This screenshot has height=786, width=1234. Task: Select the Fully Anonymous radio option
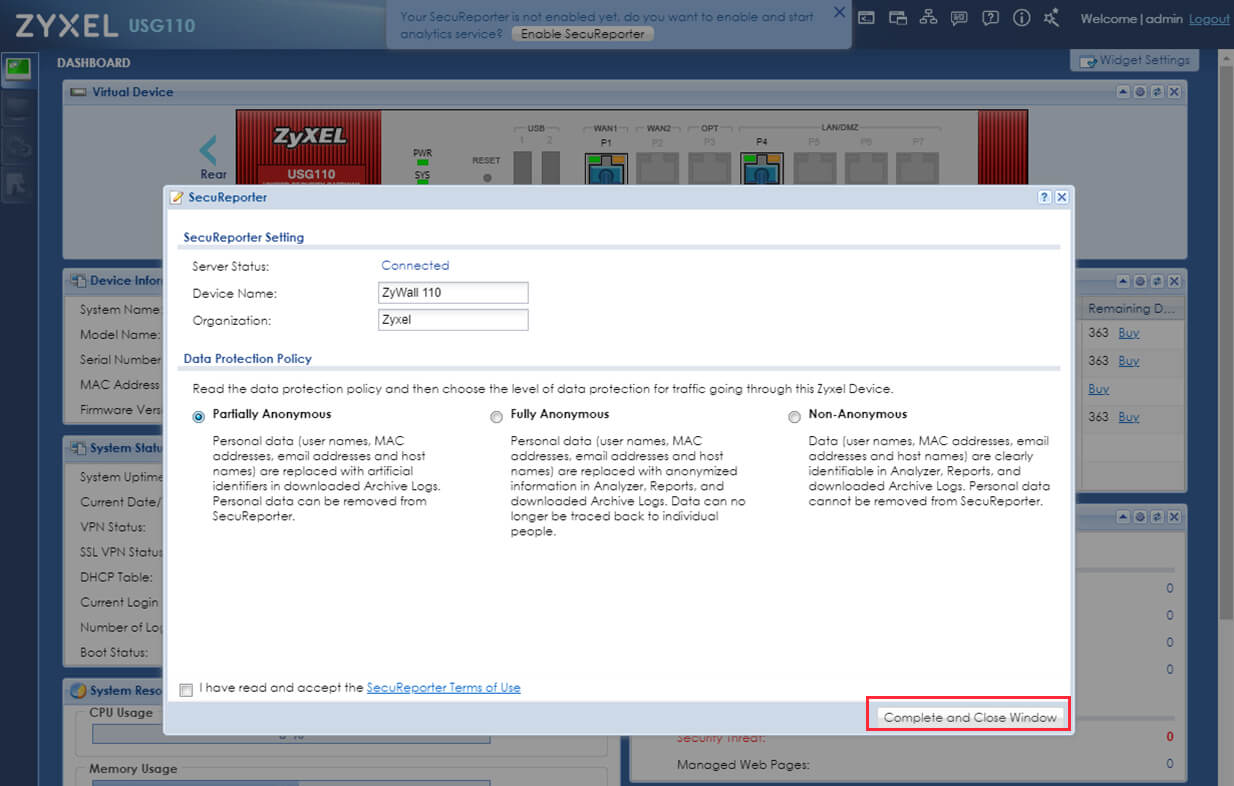click(497, 416)
